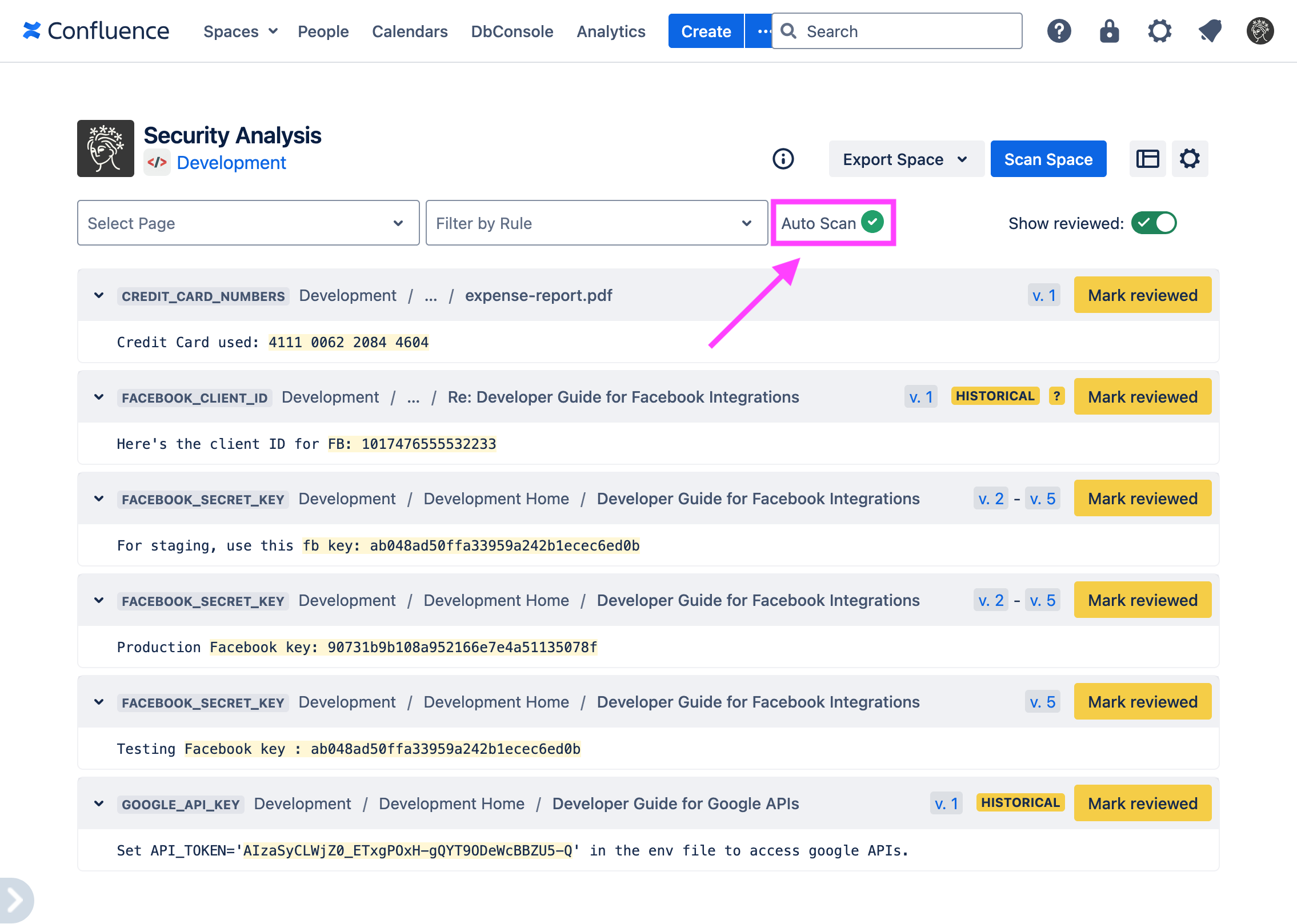Open the Select Page dropdown
This screenshot has height=924, width=1297.
coord(248,223)
